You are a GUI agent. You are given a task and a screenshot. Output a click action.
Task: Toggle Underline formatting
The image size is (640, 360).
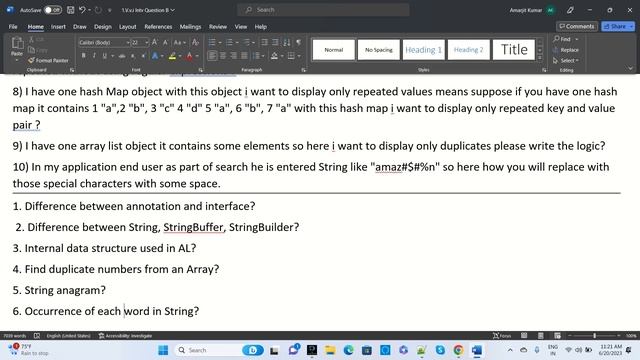tap(104, 56)
